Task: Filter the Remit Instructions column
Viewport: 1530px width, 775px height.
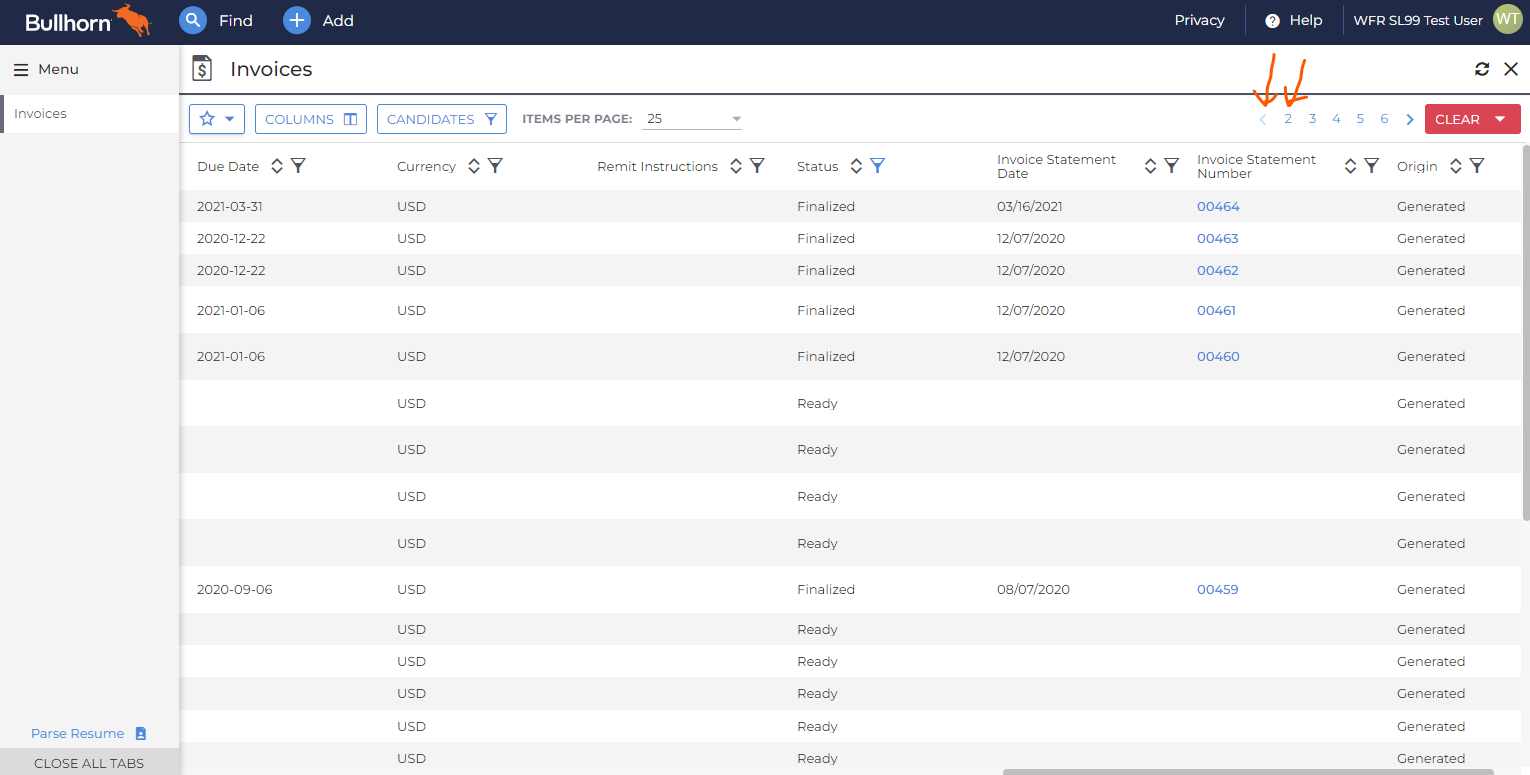Action: pos(757,166)
